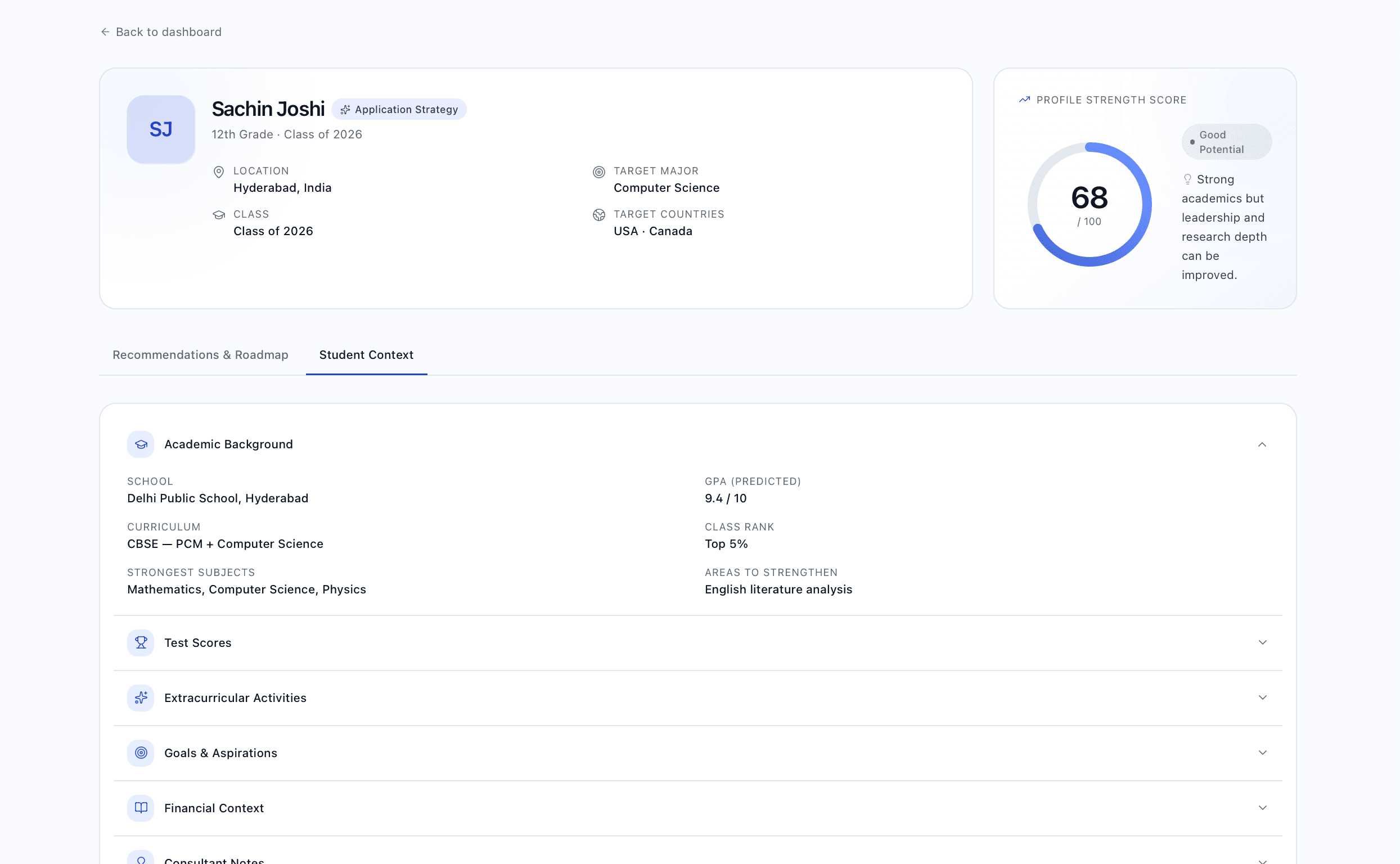Viewport: 1400px width, 864px height.
Task: Click the location pin icon
Action: click(x=219, y=172)
